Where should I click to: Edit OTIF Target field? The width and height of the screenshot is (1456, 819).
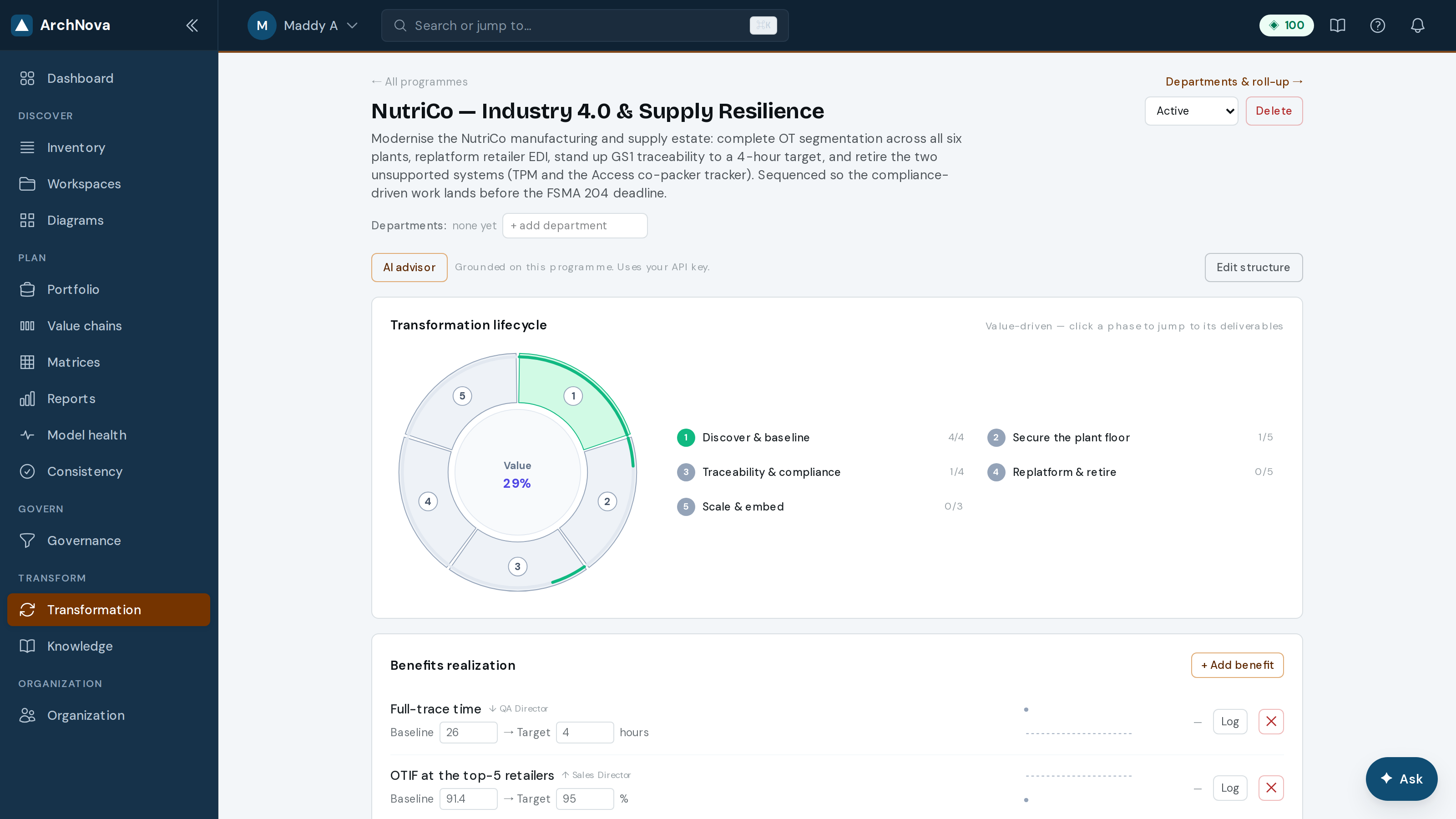click(584, 799)
